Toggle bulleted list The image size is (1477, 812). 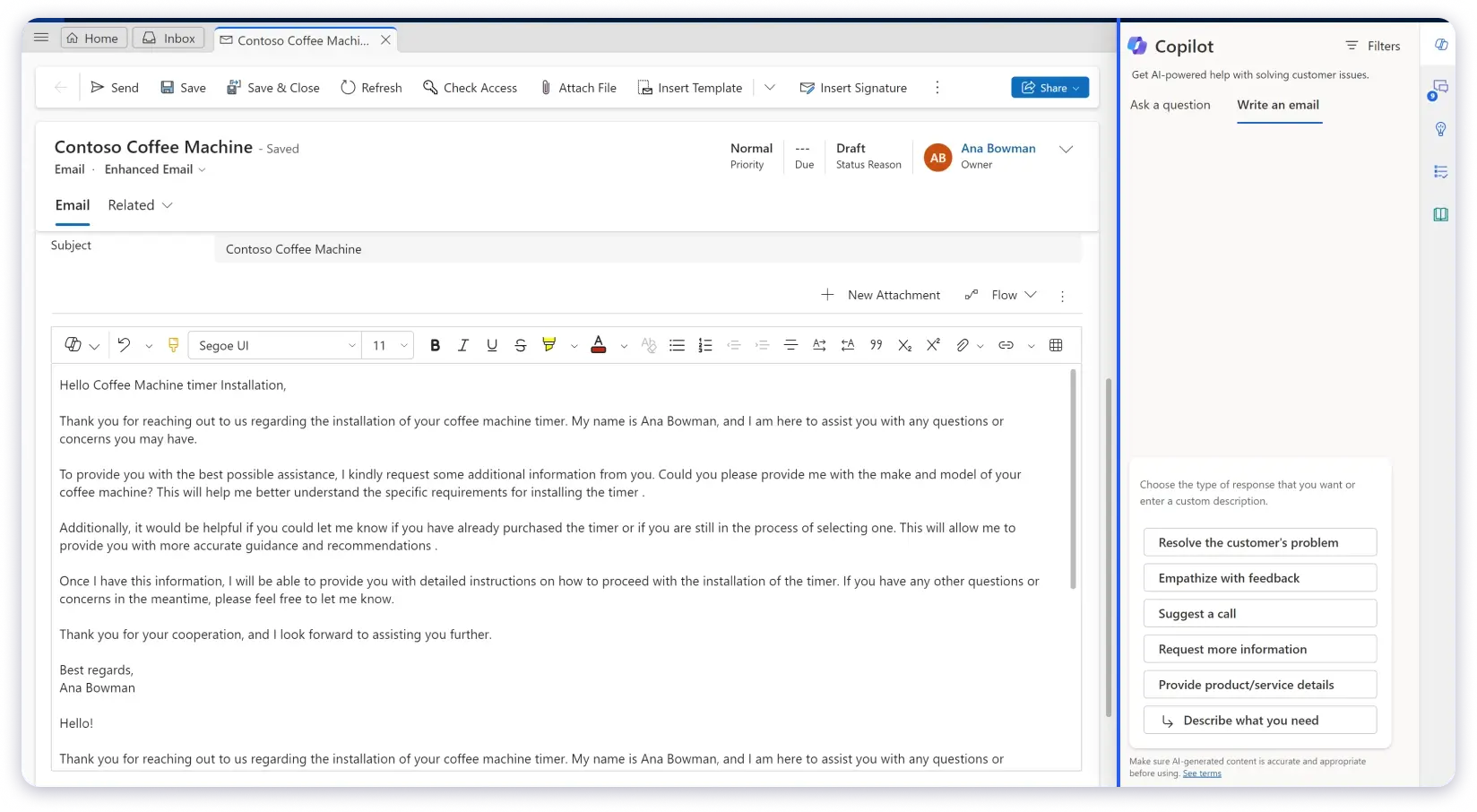(677, 345)
